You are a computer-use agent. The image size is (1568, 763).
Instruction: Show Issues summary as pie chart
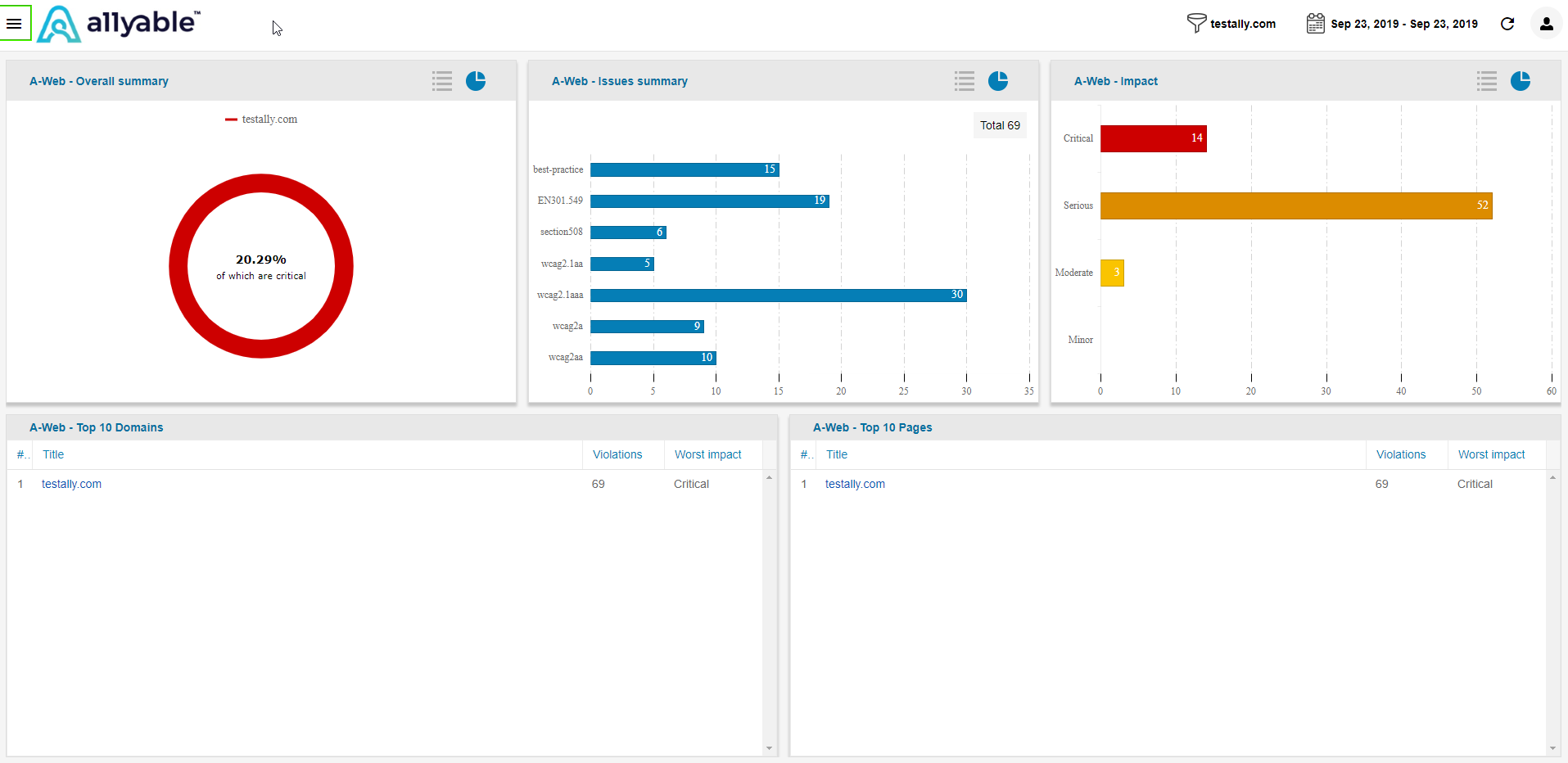(998, 80)
